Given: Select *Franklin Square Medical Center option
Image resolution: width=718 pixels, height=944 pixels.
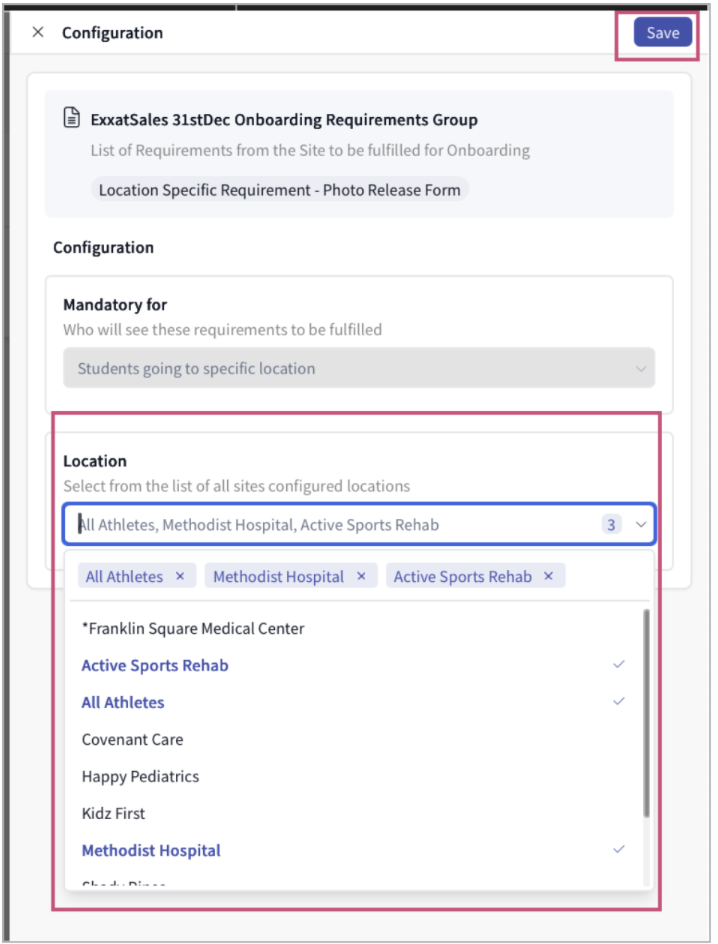Looking at the screenshot, I should point(193,628).
